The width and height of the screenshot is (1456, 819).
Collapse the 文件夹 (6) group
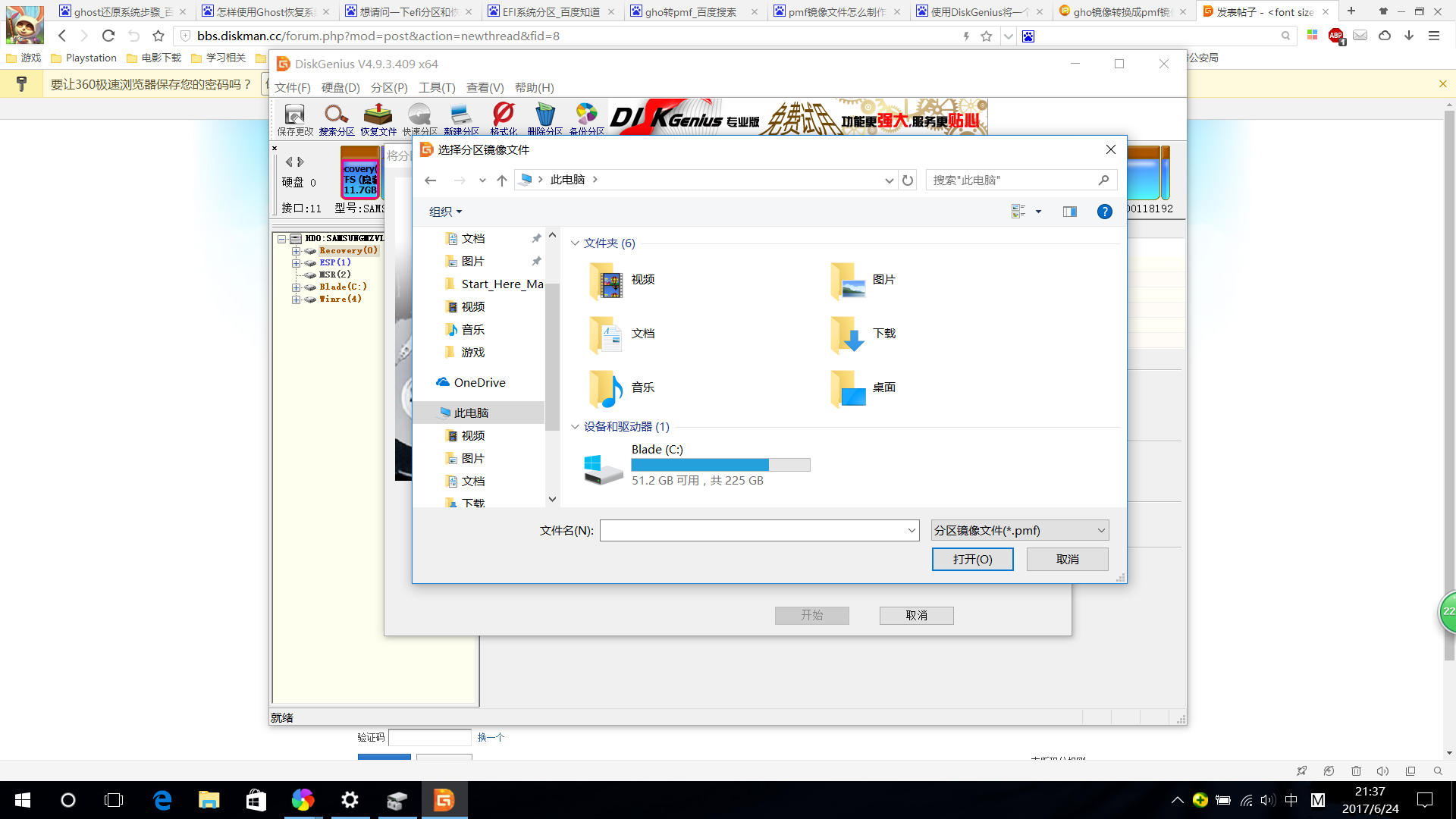click(x=575, y=243)
